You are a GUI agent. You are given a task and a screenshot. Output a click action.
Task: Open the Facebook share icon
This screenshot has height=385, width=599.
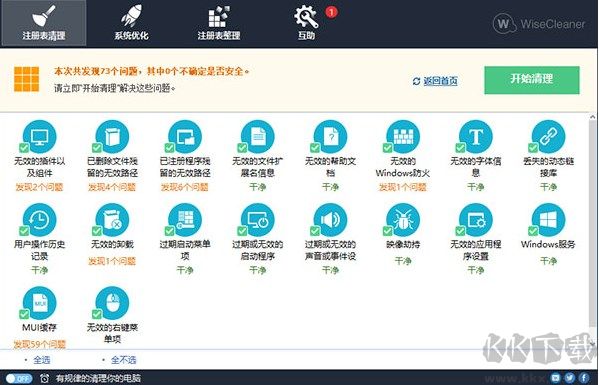pyautogui.click(x=584, y=378)
